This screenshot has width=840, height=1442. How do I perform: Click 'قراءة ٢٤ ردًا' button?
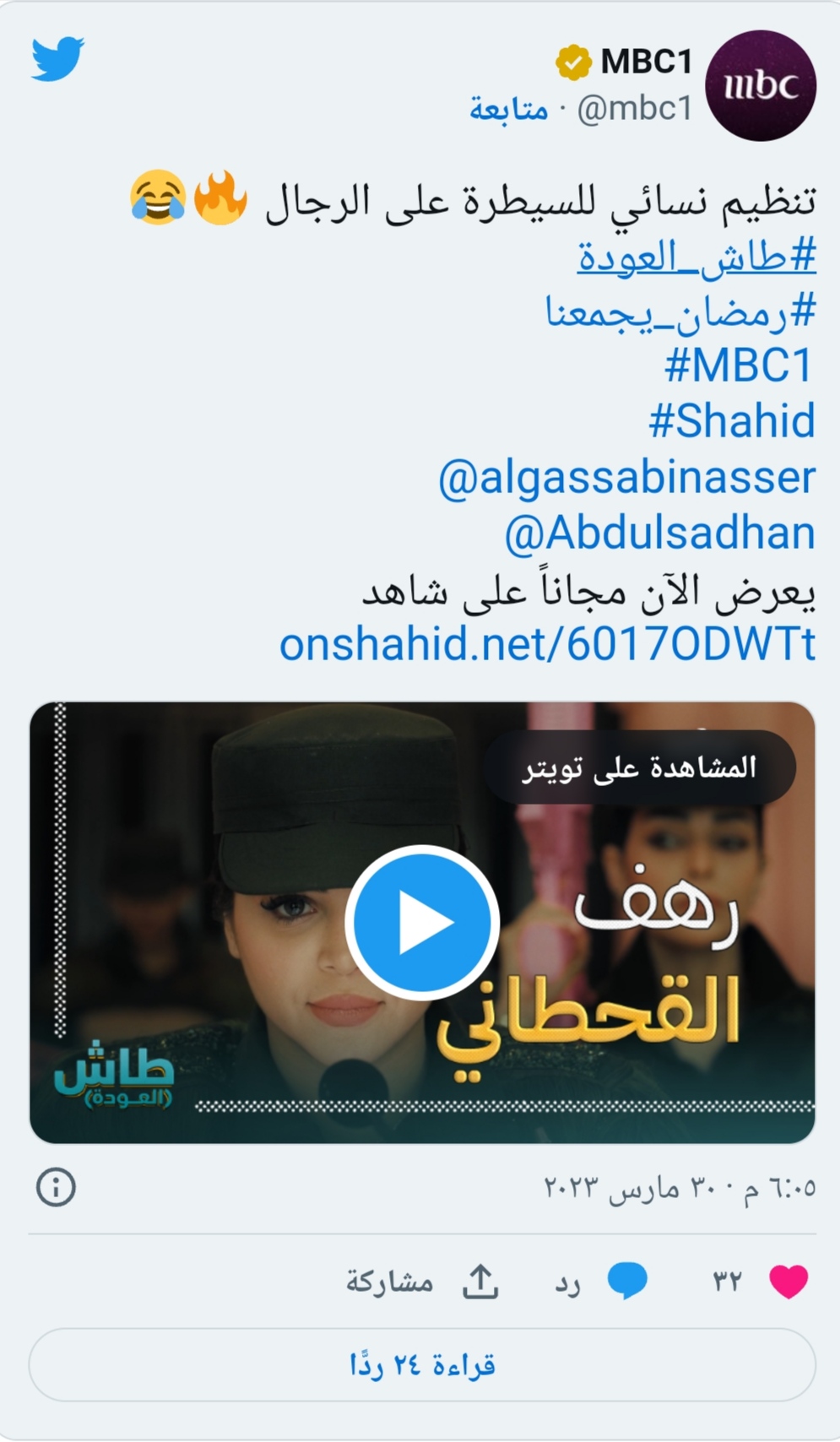(x=422, y=1365)
